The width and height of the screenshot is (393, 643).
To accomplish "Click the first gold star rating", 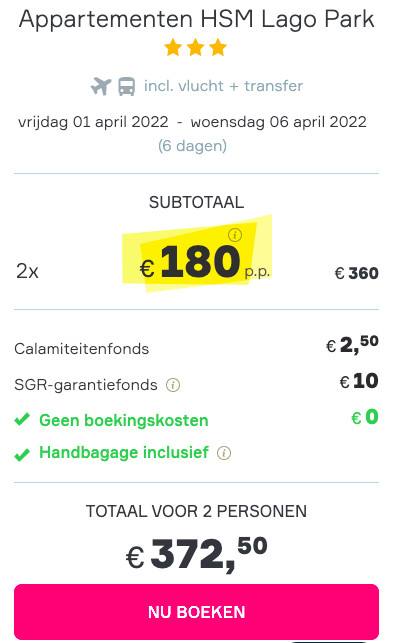I will pyautogui.click(x=173, y=48).
